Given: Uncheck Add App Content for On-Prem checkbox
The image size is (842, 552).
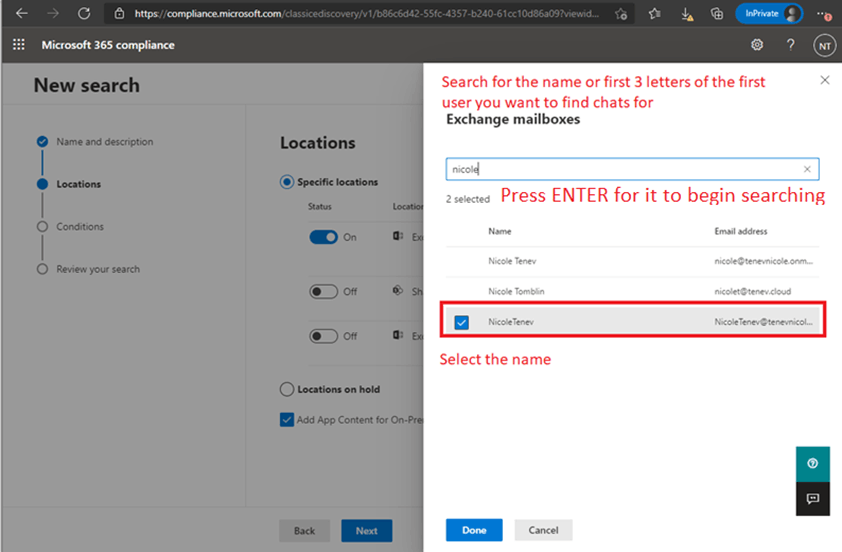Looking at the screenshot, I should [x=287, y=420].
